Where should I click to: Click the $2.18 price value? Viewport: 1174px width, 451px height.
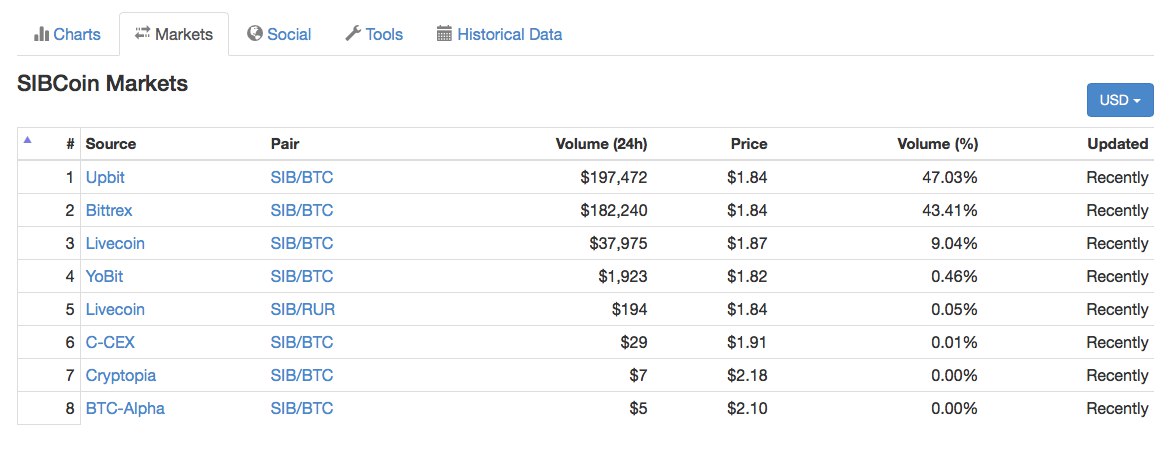tap(747, 375)
